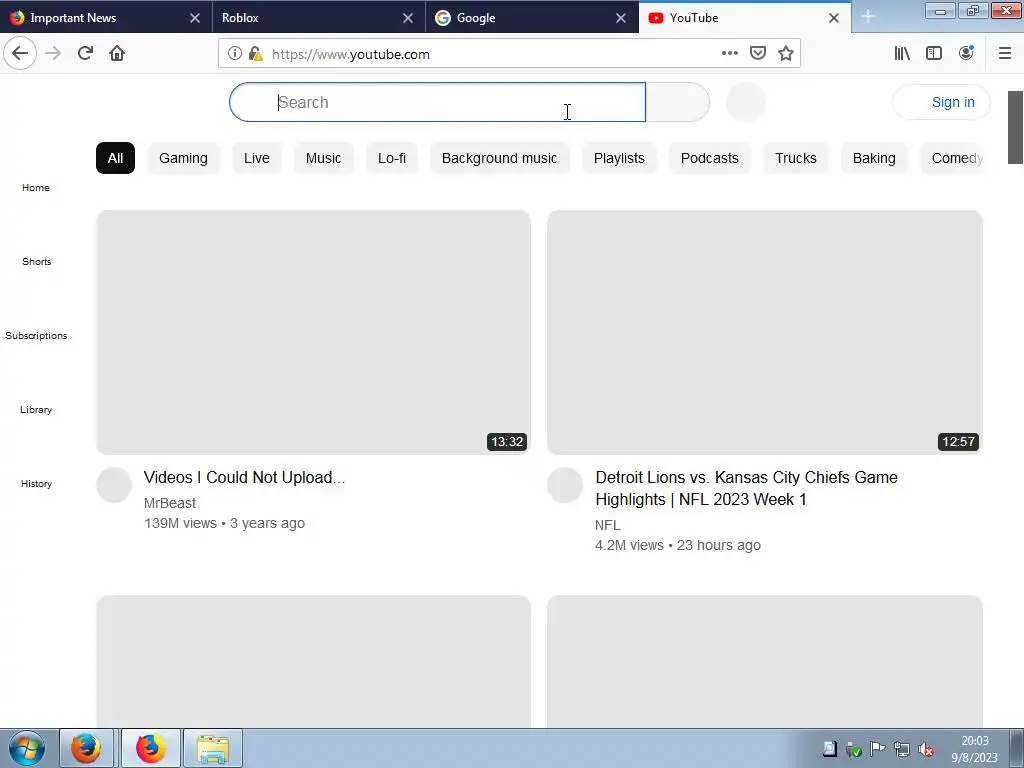Close the Google tab
The width and height of the screenshot is (1024, 768).
[621, 18]
